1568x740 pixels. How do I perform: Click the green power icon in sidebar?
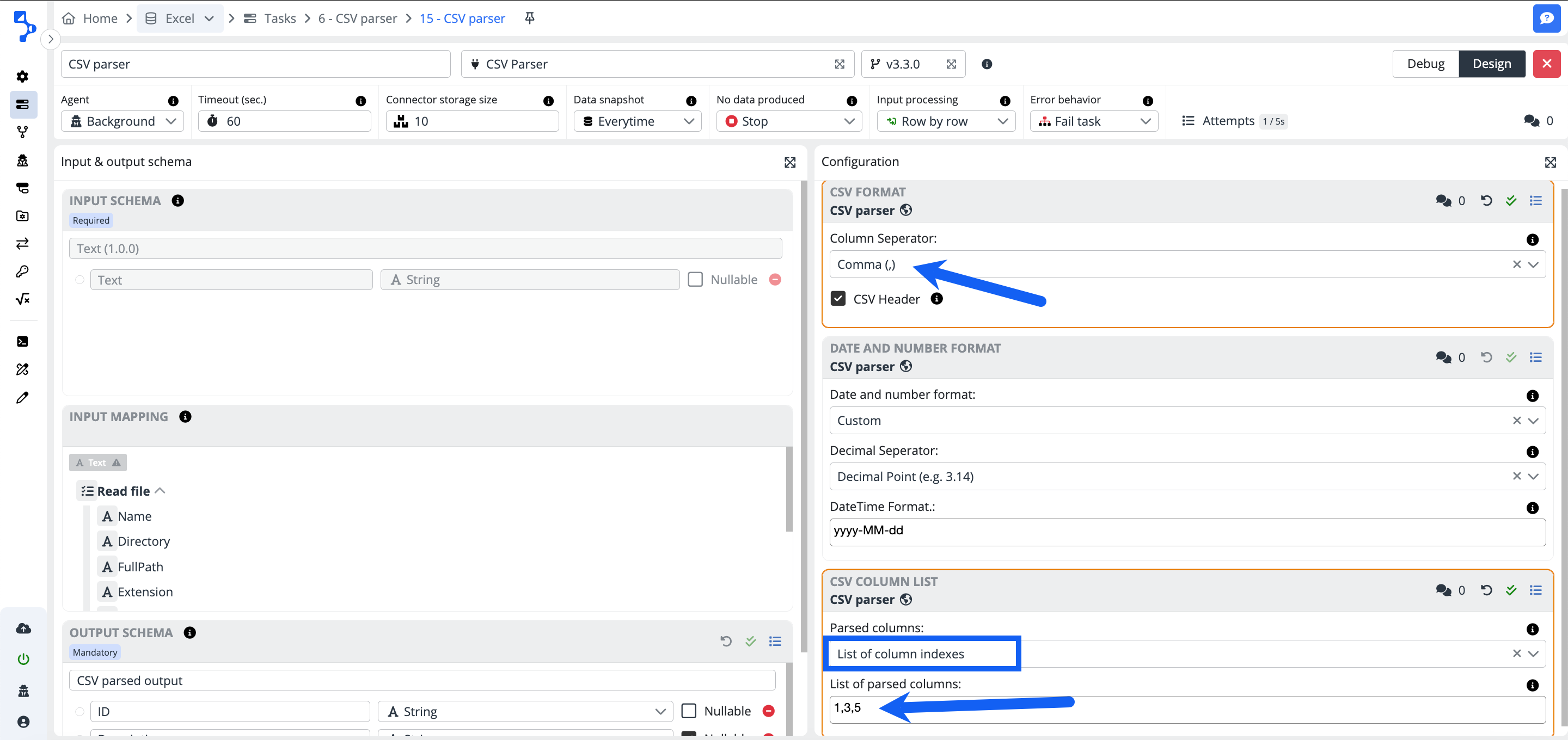23,659
